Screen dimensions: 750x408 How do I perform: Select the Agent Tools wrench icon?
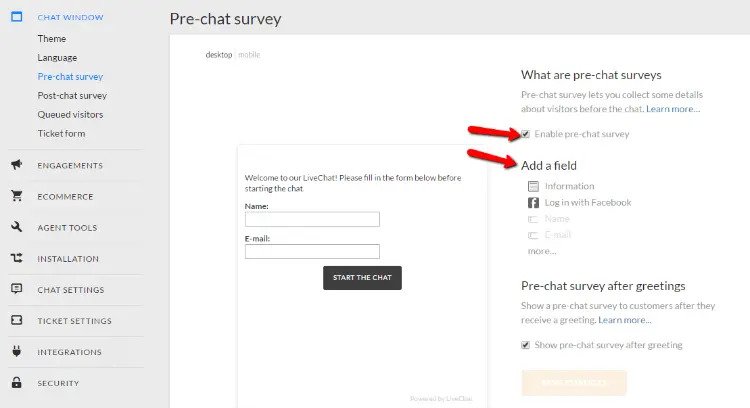click(x=17, y=227)
